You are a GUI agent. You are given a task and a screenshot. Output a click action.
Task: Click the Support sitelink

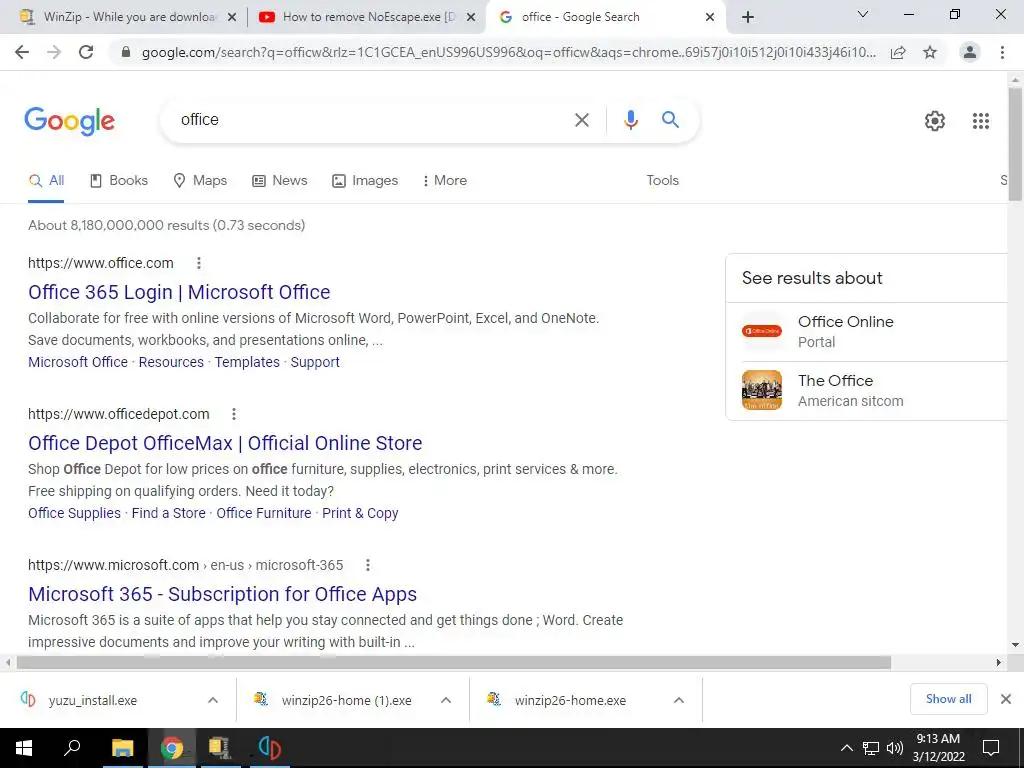click(x=315, y=362)
